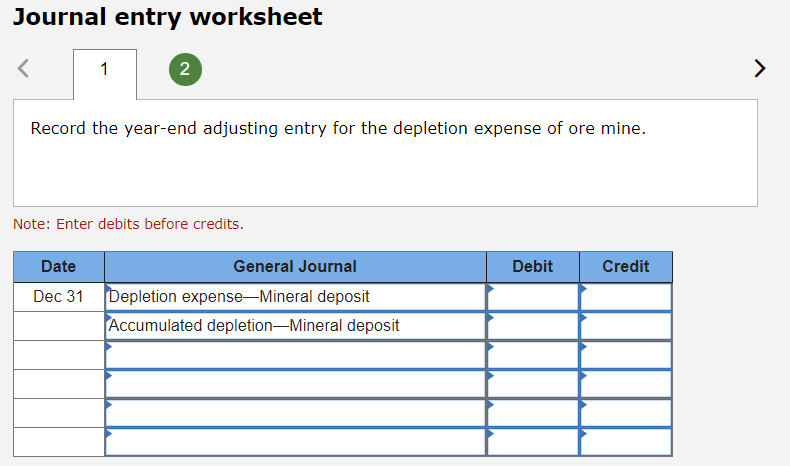790x466 pixels.
Task: Click the Journal entry worksheet heading
Action: click(167, 17)
